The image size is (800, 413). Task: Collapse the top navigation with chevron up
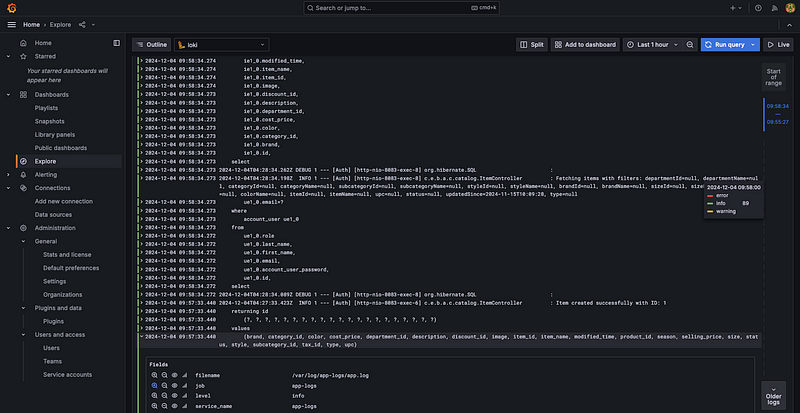(x=789, y=25)
